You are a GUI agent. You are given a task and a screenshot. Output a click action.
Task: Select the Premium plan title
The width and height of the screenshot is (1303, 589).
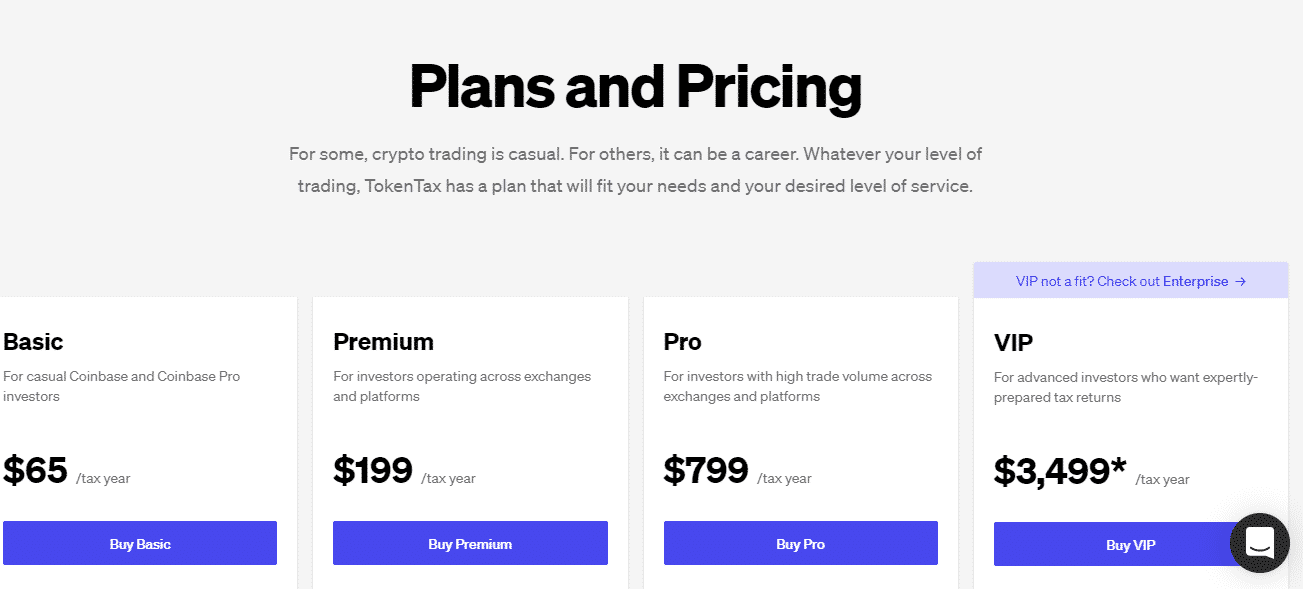tap(384, 342)
